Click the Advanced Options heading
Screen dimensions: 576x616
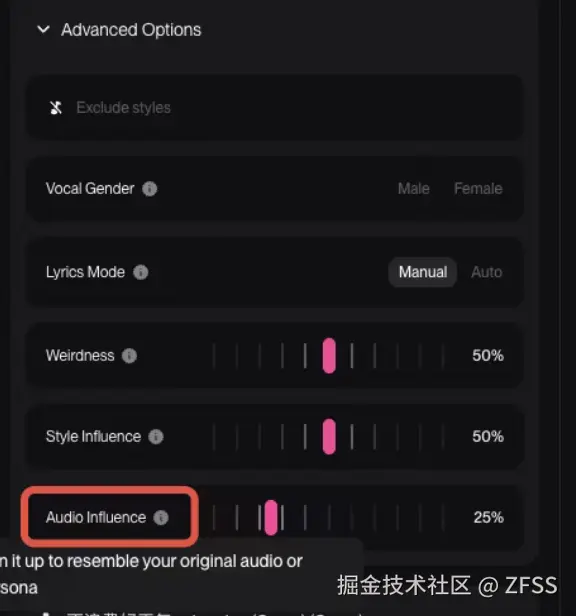click(131, 30)
